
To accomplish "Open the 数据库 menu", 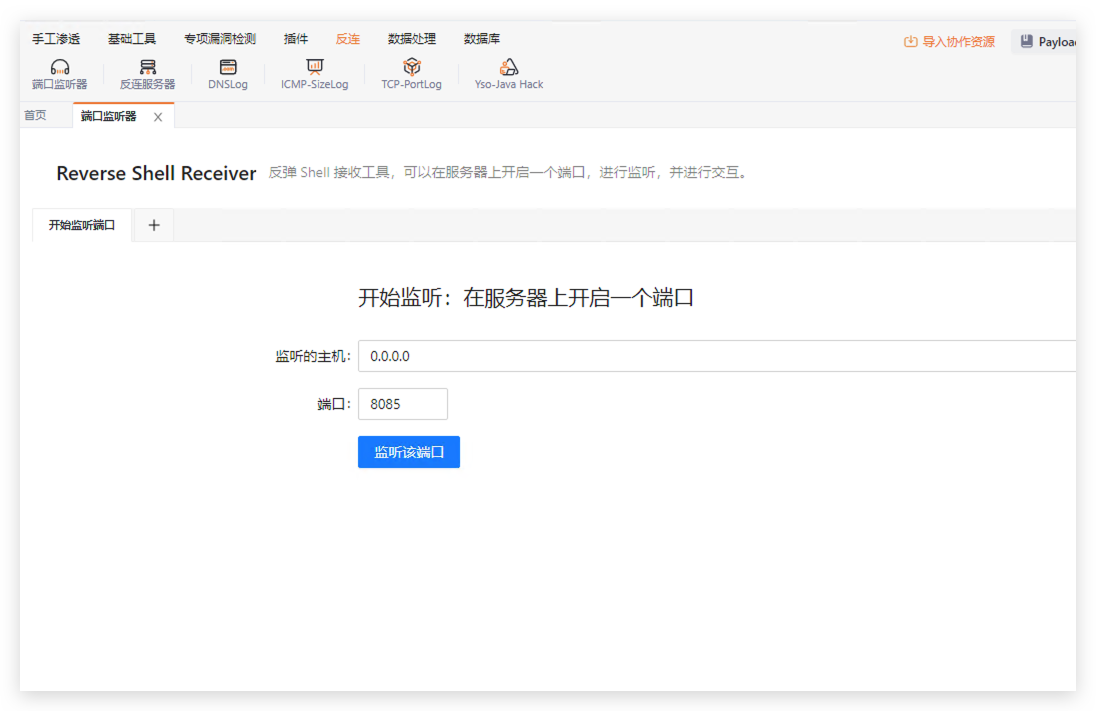I will 482,39.
